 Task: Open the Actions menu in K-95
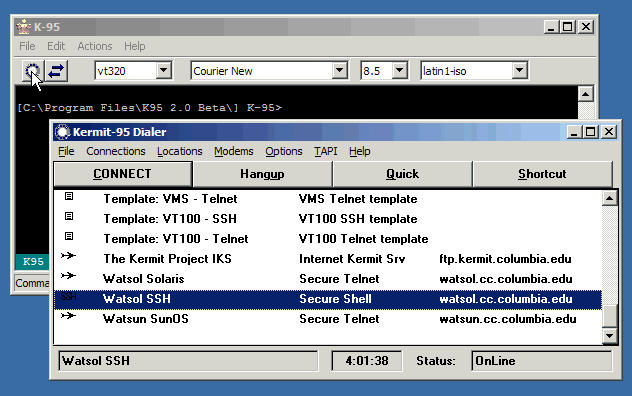tap(95, 46)
